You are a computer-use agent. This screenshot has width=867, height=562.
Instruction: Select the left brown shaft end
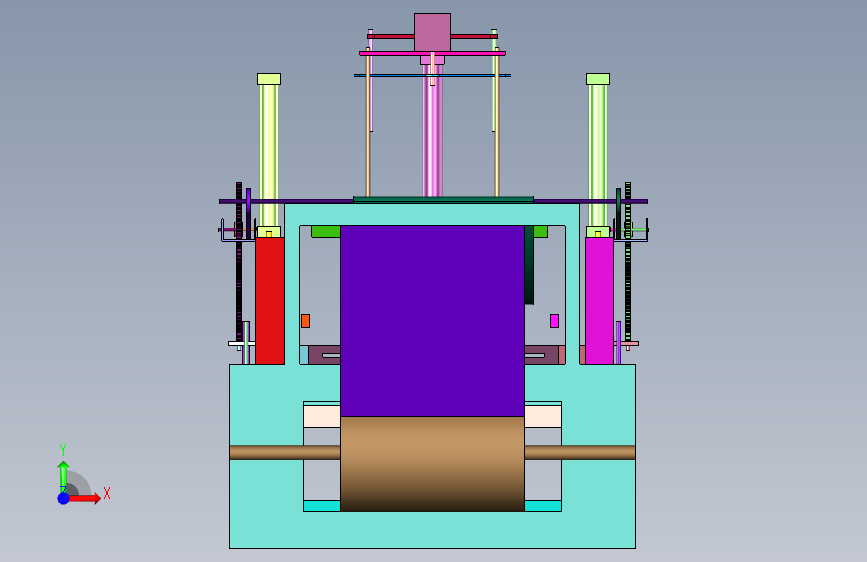(x=285, y=452)
